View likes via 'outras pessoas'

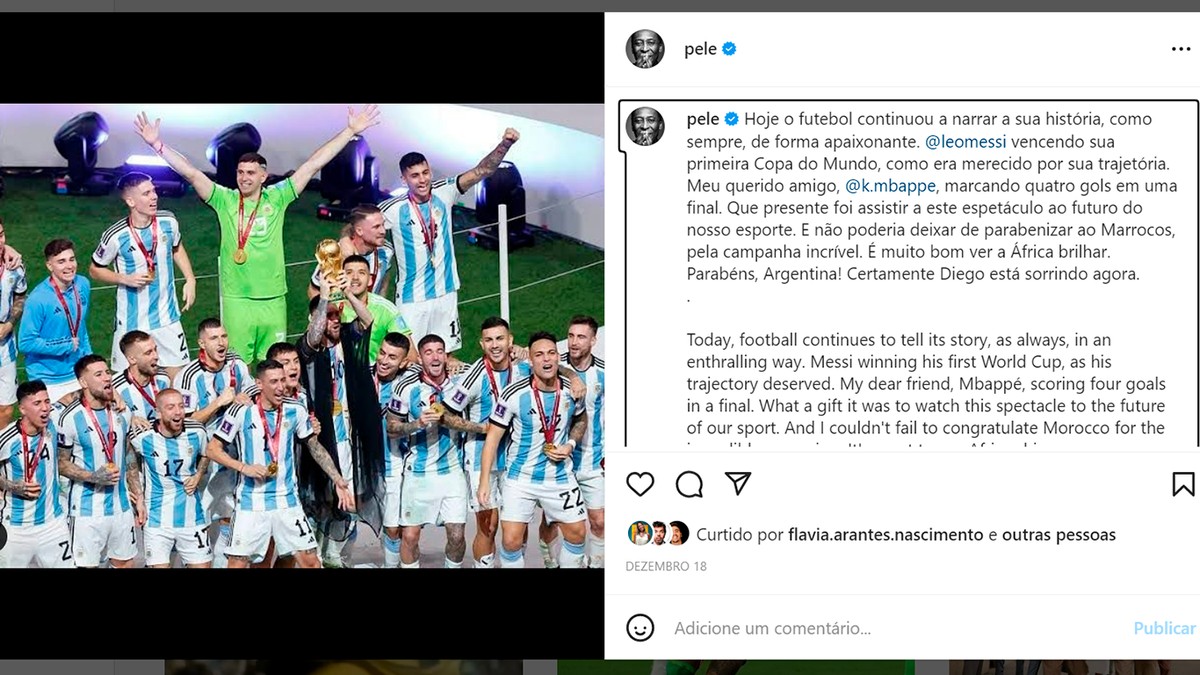pyautogui.click(x=1059, y=535)
